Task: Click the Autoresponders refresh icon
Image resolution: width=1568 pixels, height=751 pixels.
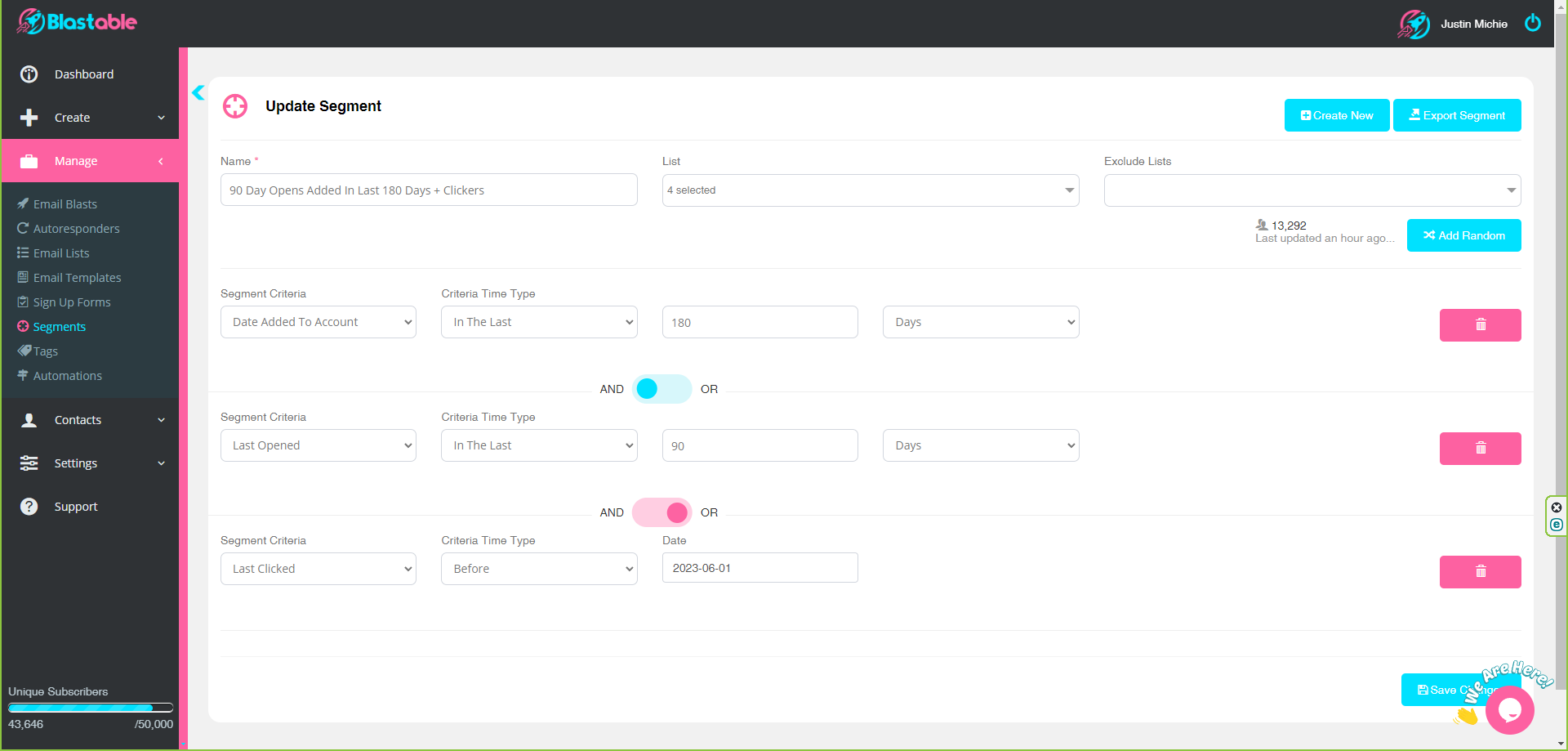Action: point(24,228)
